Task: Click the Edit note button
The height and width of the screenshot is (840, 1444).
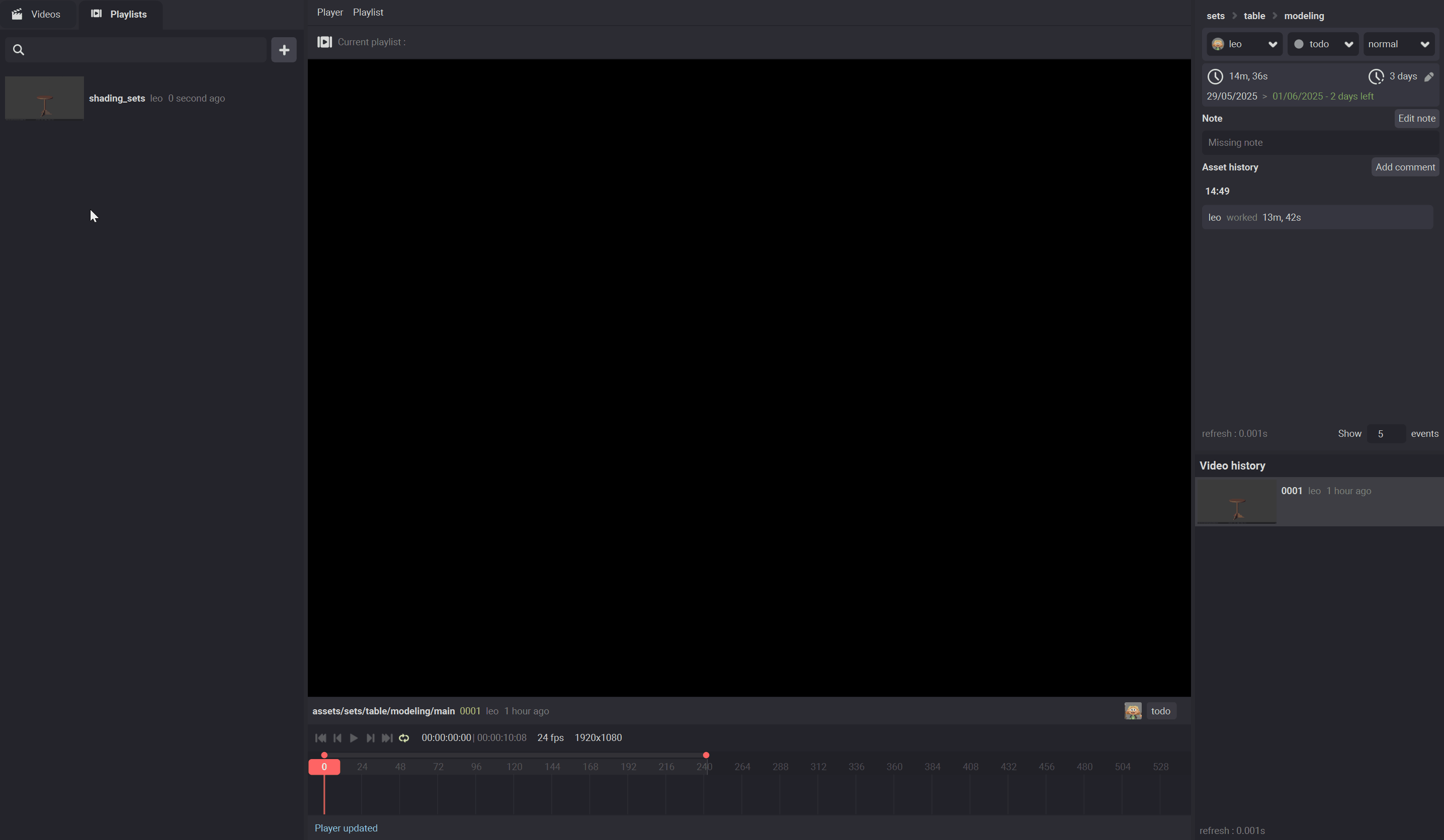Action: [1416, 119]
